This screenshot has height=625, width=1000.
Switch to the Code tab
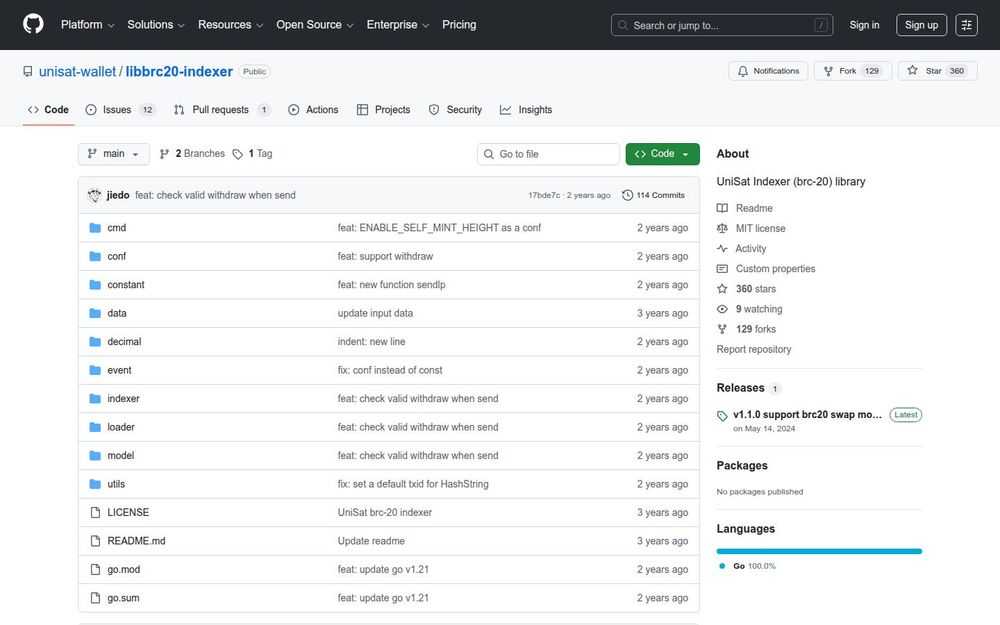[48, 110]
